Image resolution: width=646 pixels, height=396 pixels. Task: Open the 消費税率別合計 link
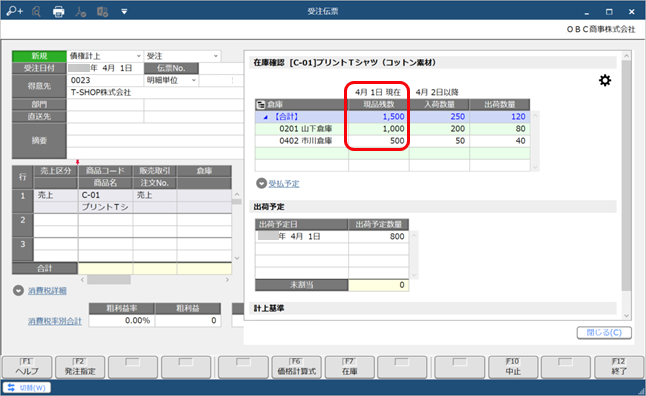pyautogui.click(x=55, y=321)
